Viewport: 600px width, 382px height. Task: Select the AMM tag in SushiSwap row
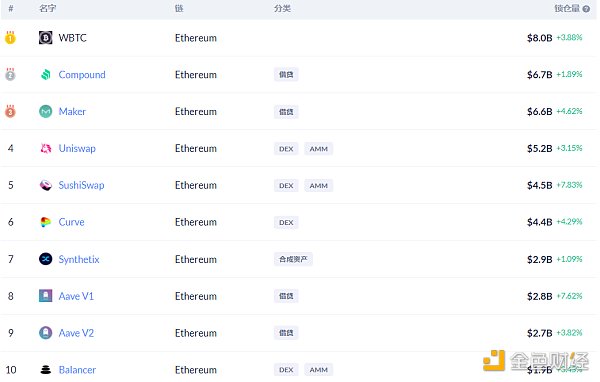[318, 186]
